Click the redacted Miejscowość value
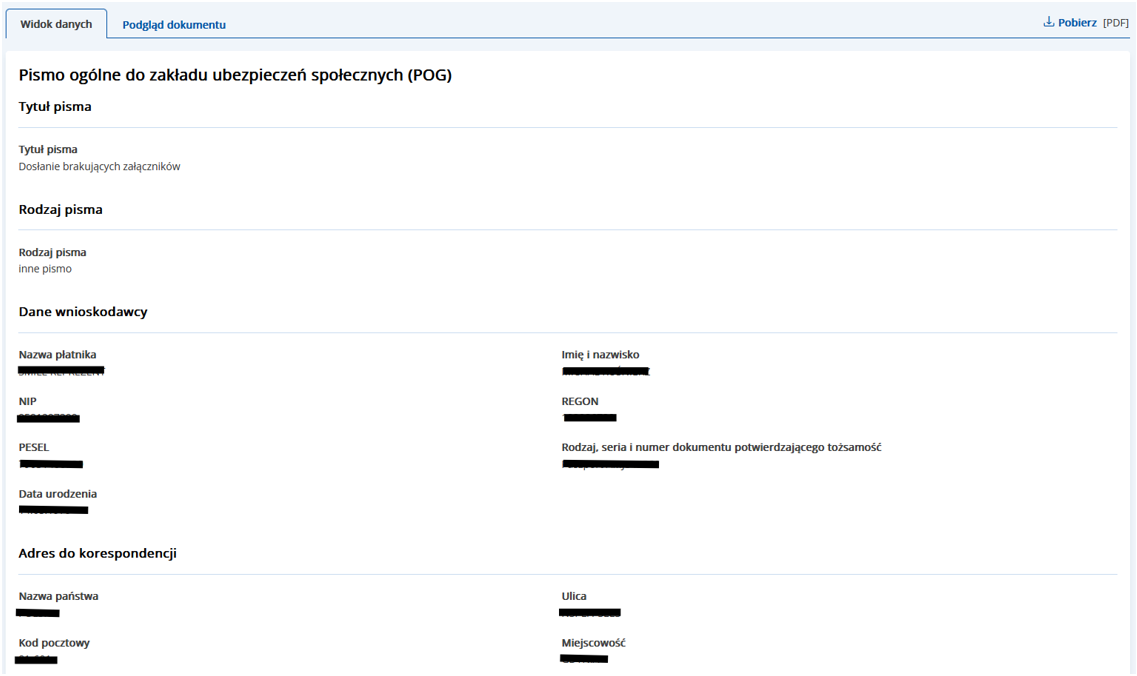This screenshot has height=676, width=1137. coord(584,659)
